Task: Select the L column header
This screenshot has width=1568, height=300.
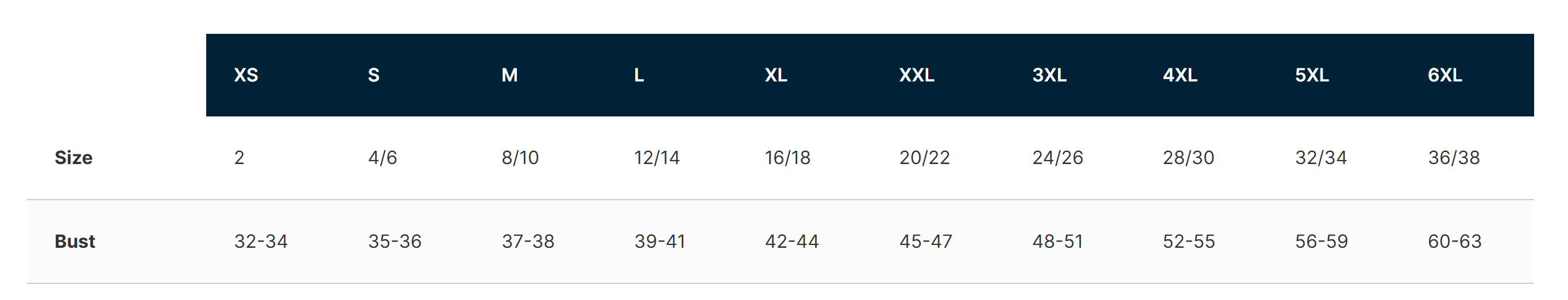Action: point(639,75)
